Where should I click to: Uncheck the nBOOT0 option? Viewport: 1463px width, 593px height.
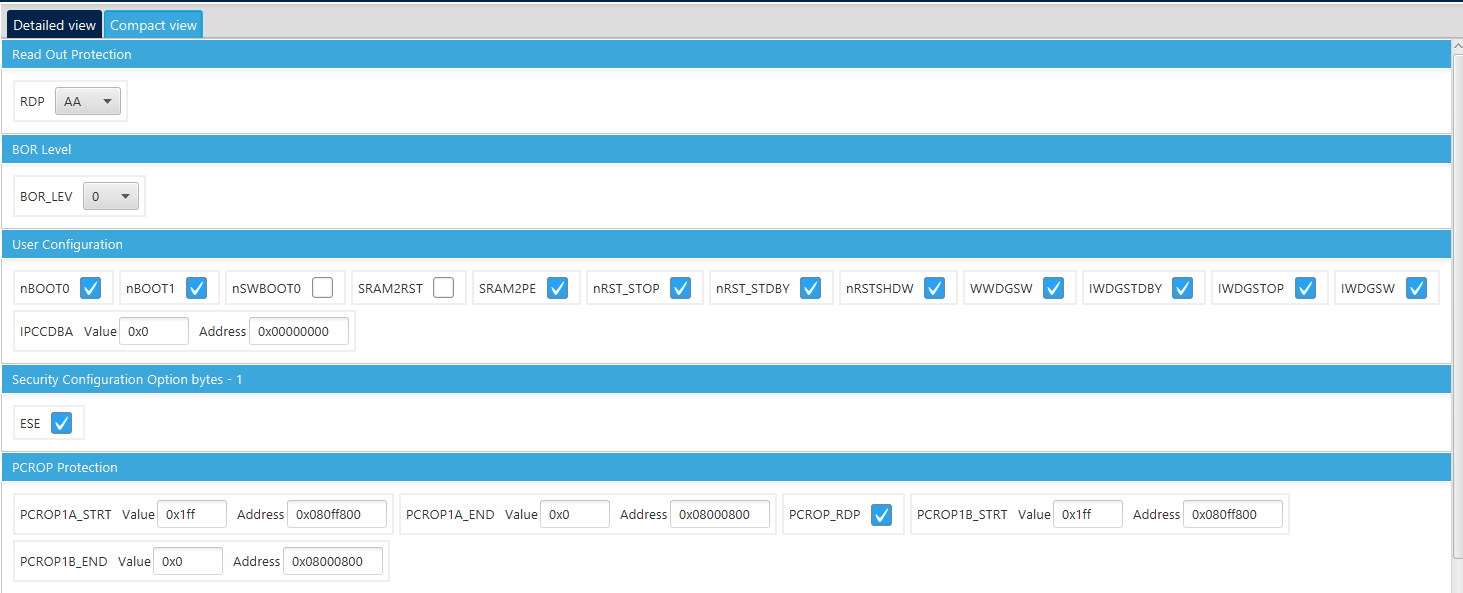[90, 287]
